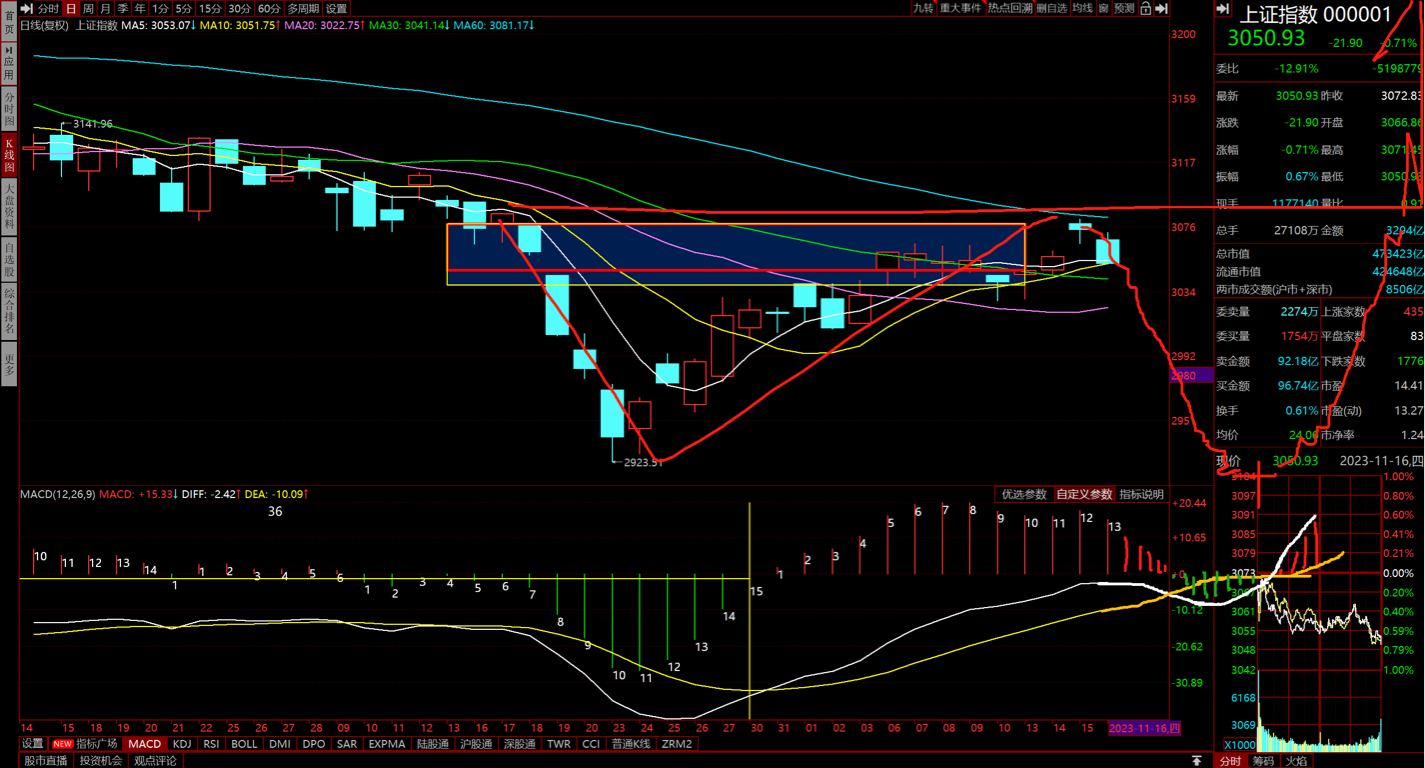Select the EXPMA indicator tab
1425x768 pixels.
387,744
